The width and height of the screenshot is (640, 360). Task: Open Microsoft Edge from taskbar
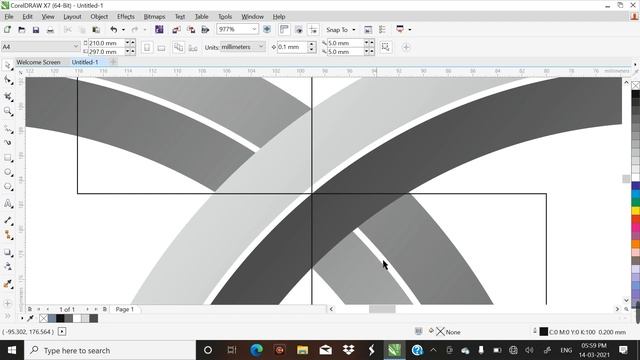[256, 350]
